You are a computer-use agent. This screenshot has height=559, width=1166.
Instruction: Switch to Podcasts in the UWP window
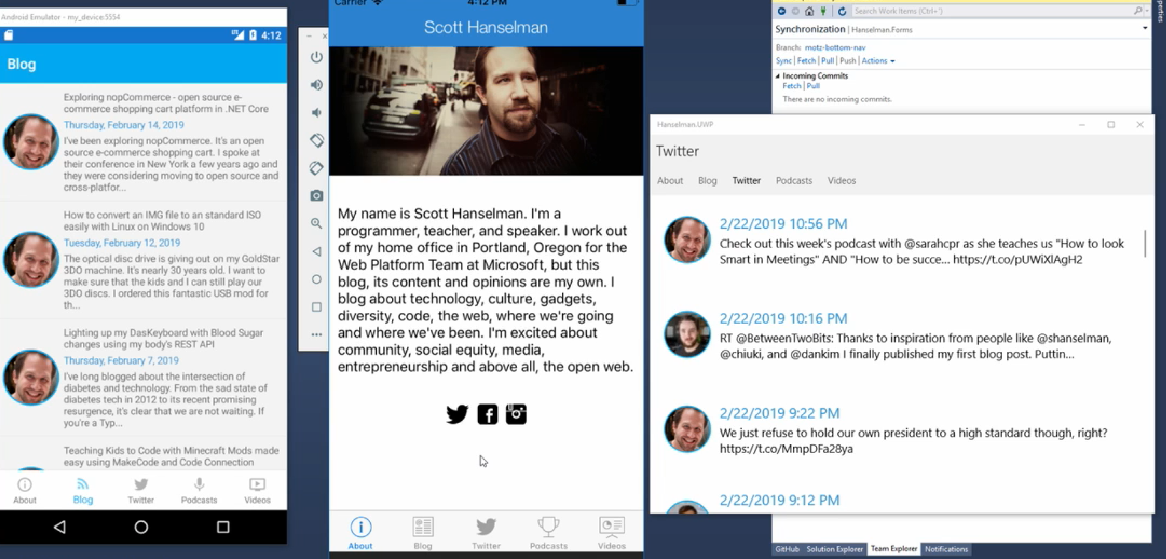794,181
